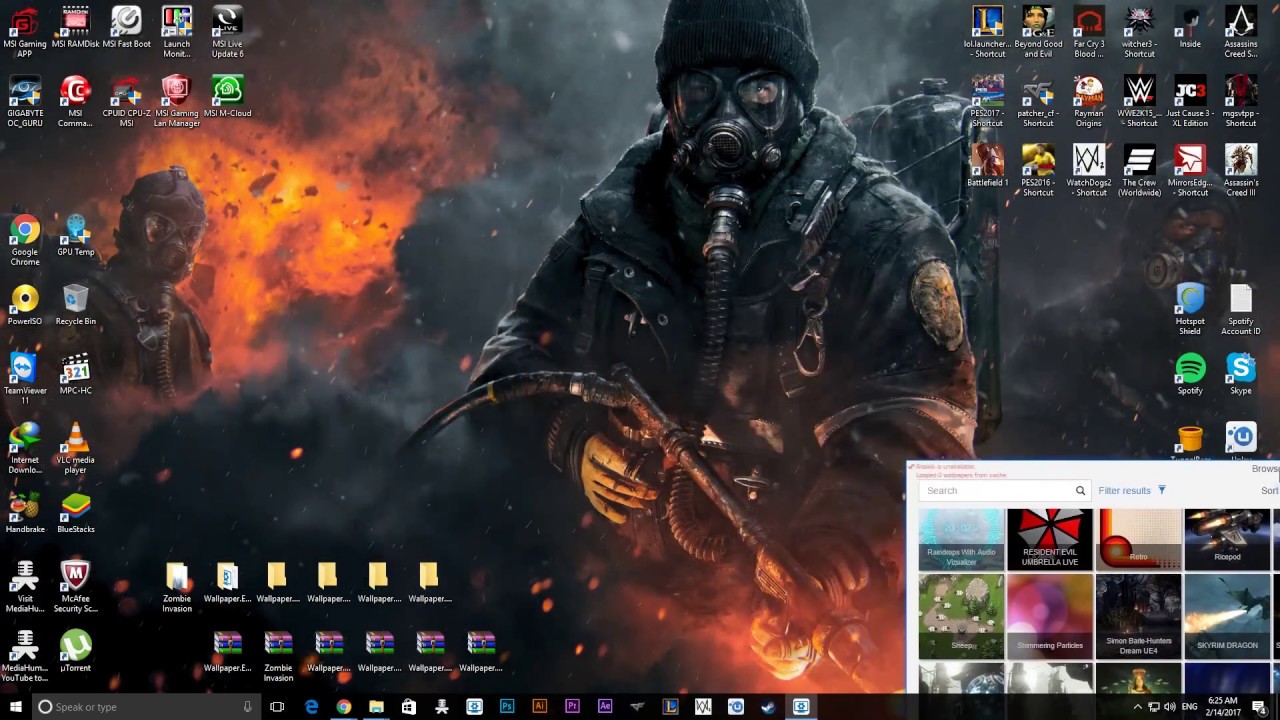
Task: Open PowerISO desktop icon
Action: pos(25,305)
